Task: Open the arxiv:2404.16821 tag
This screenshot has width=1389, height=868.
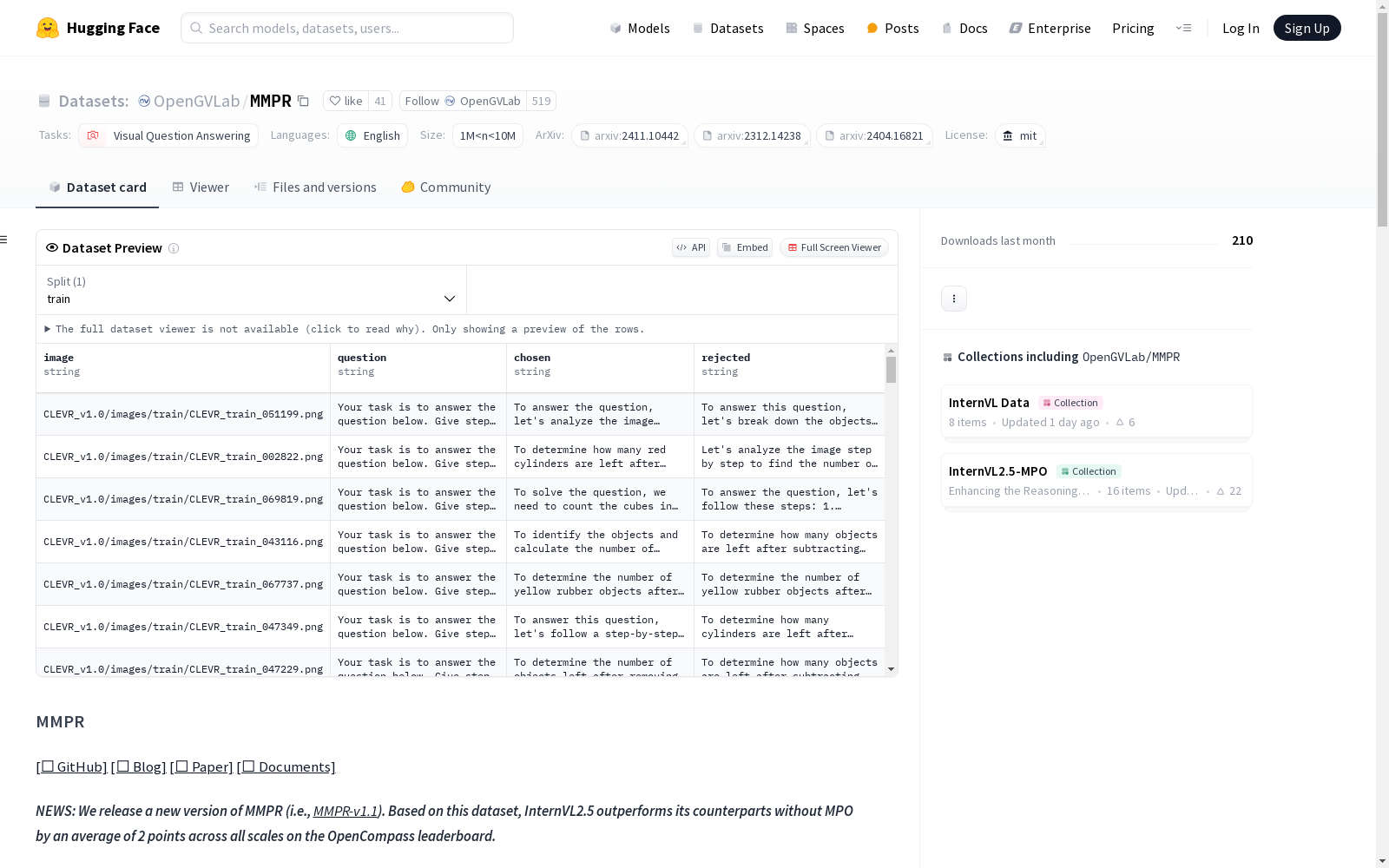Action: click(874, 135)
